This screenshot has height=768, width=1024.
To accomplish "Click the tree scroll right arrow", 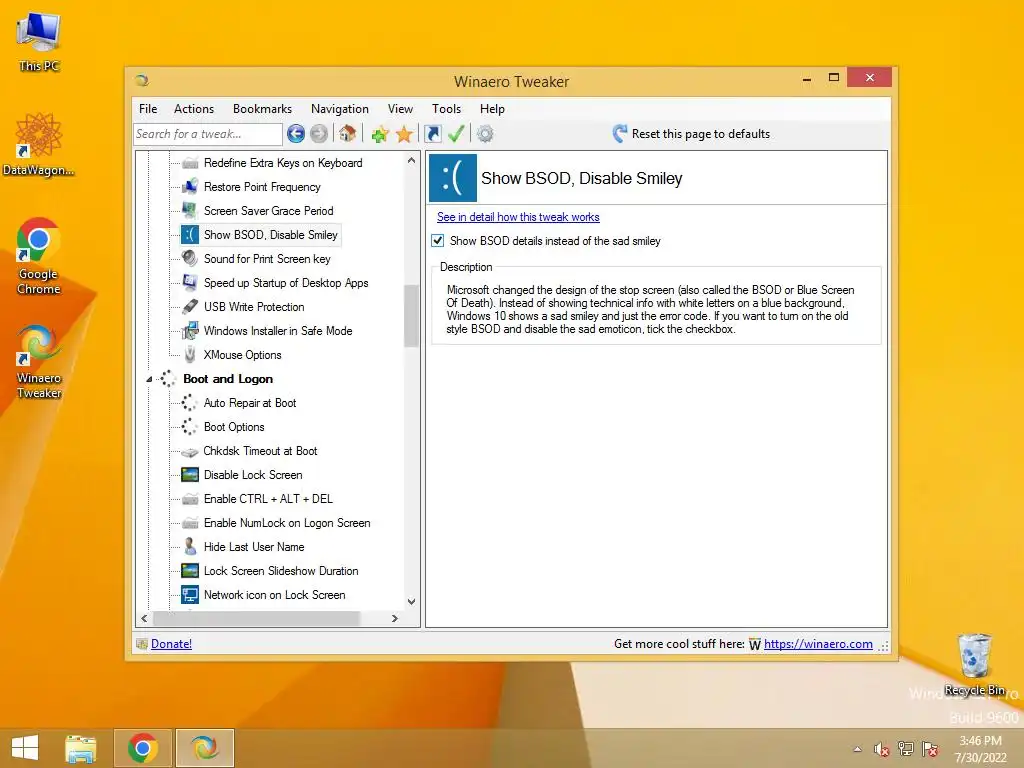I will (394, 618).
